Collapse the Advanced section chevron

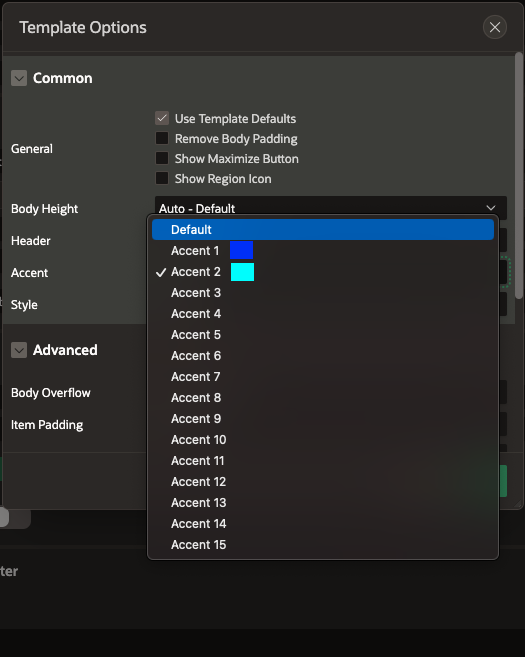tap(19, 350)
